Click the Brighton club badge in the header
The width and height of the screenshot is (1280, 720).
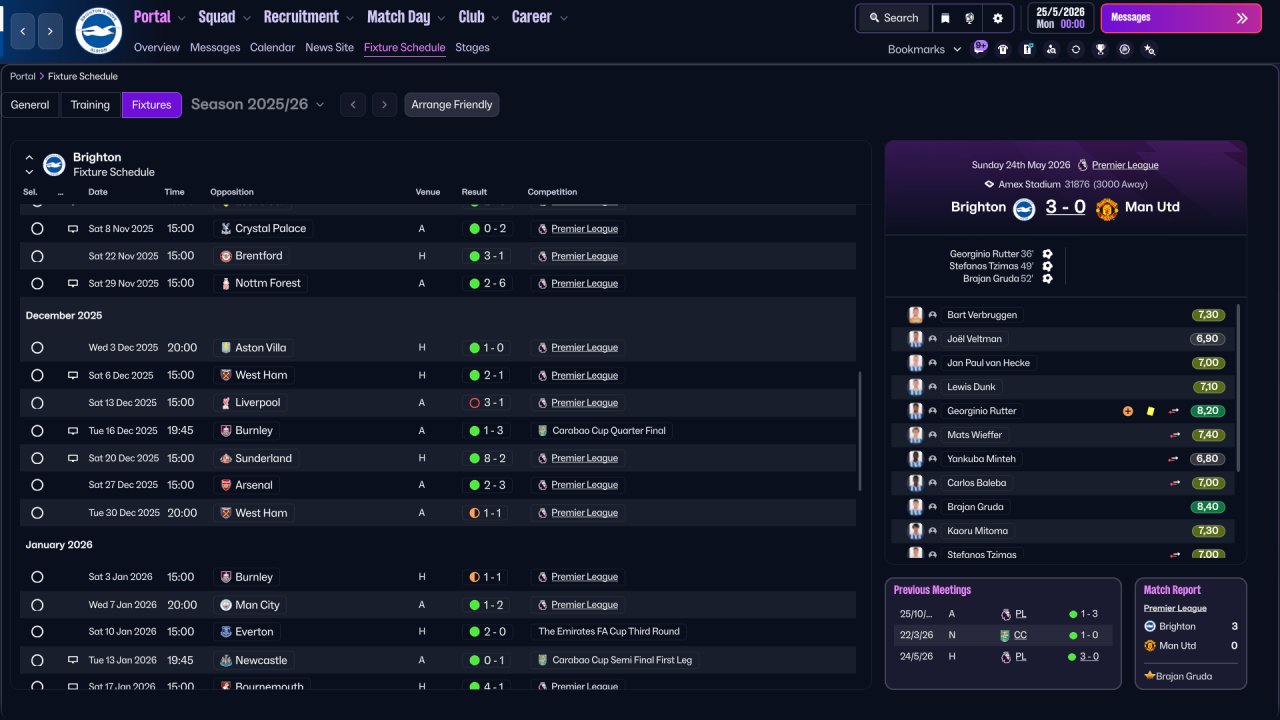coord(99,31)
